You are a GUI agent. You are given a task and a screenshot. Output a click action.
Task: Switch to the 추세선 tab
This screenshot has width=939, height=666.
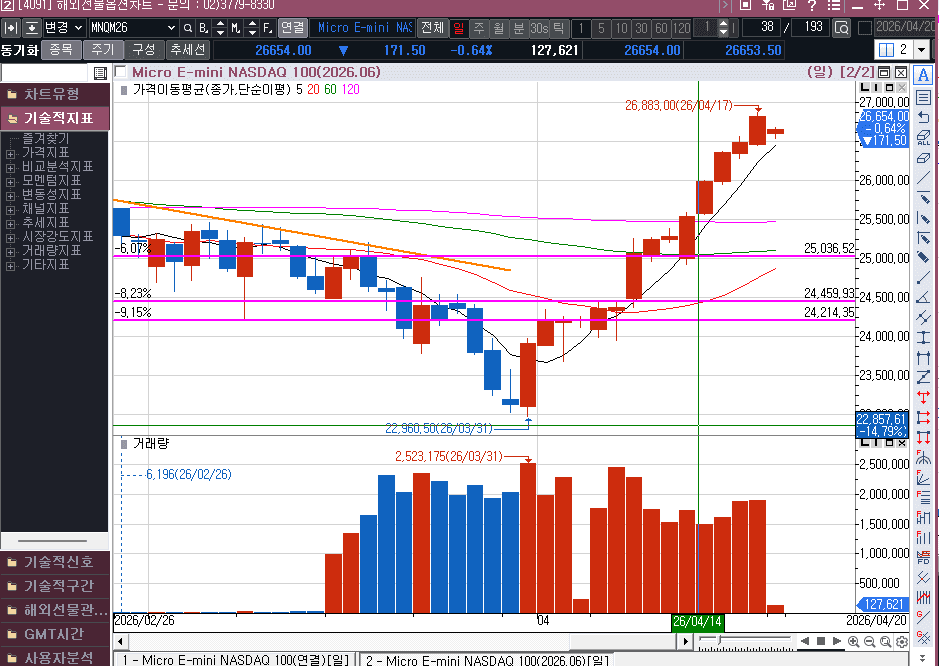pyautogui.click(x=188, y=49)
